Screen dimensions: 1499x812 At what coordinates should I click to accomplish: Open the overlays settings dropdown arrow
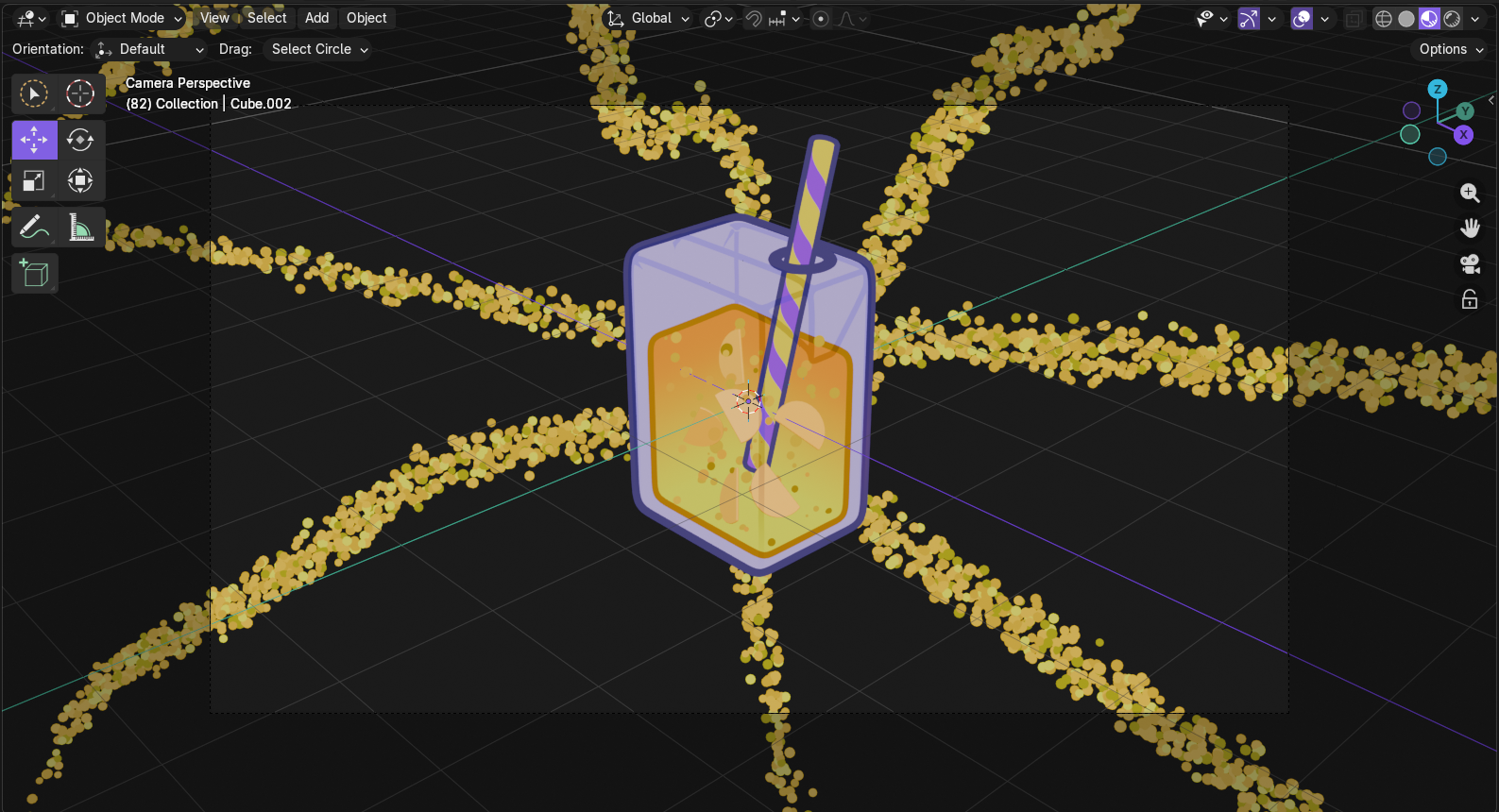click(x=1325, y=19)
